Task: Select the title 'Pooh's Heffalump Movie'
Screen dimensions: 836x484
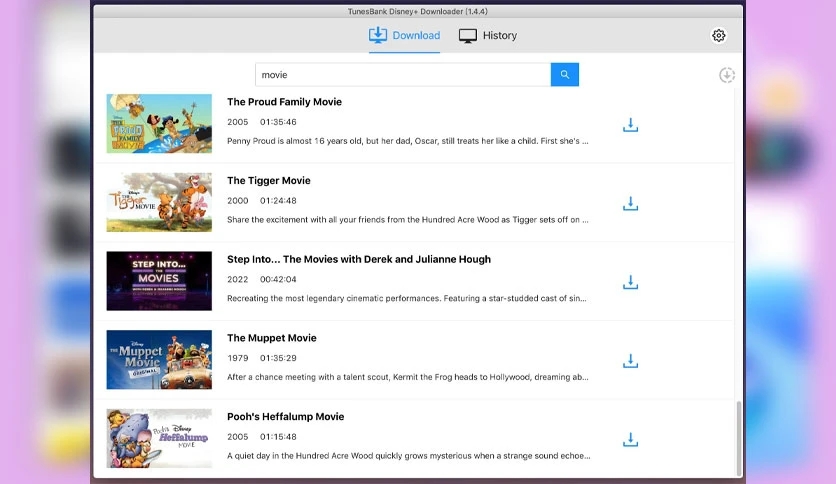Action: pyautogui.click(x=285, y=417)
